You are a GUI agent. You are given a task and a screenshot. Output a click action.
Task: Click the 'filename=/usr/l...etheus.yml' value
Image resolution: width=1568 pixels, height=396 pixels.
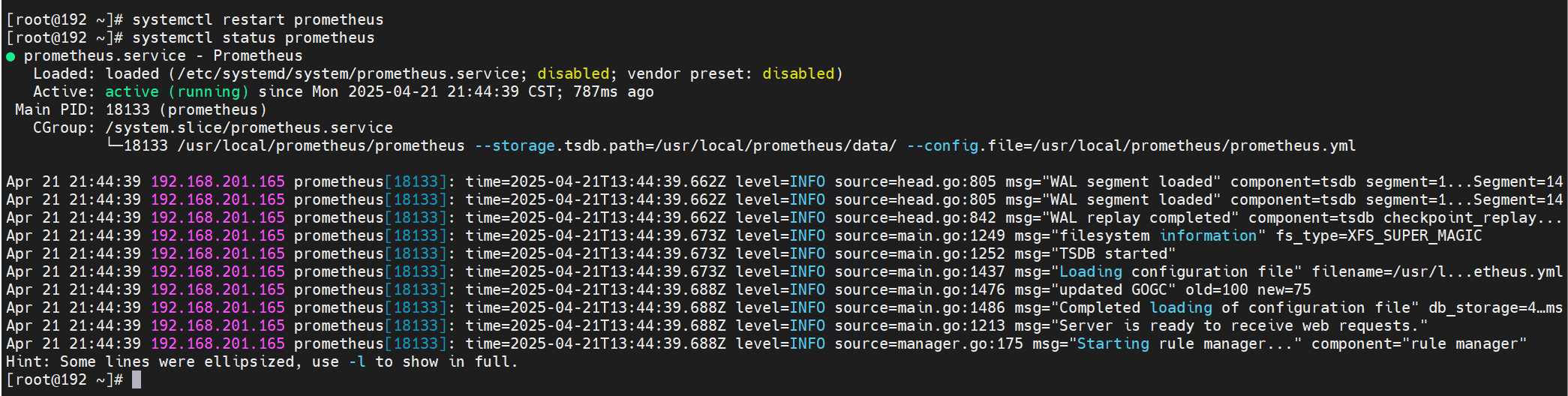tap(1437, 271)
